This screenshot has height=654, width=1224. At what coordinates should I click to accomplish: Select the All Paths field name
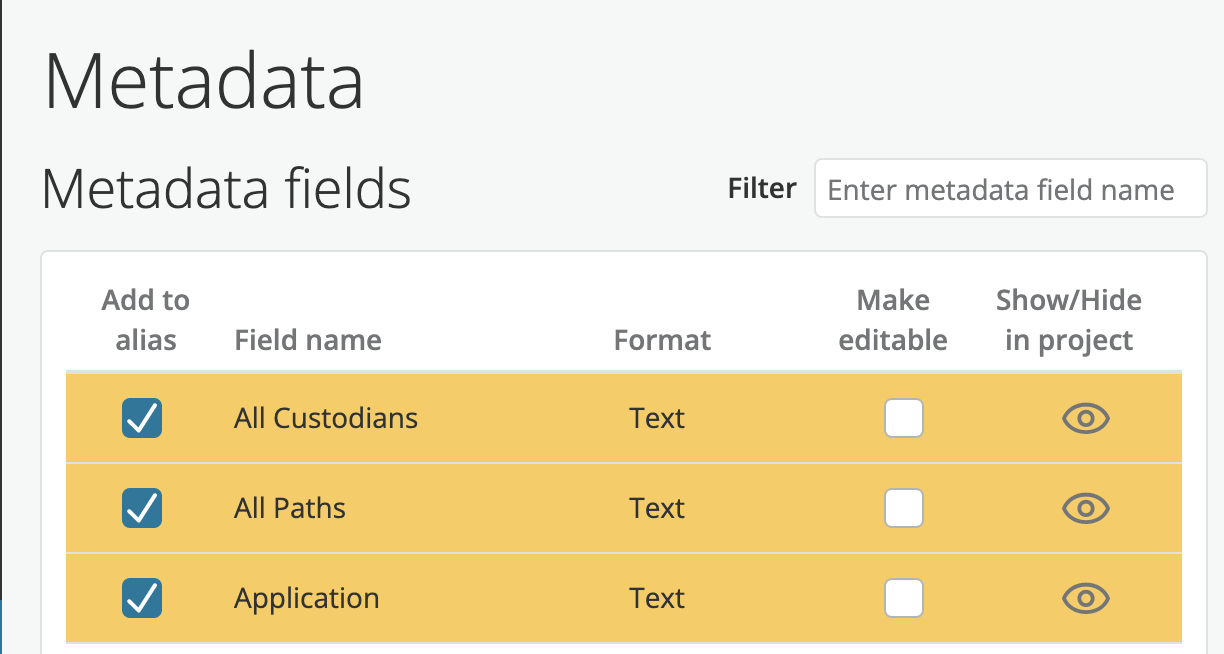pos(290,508)
